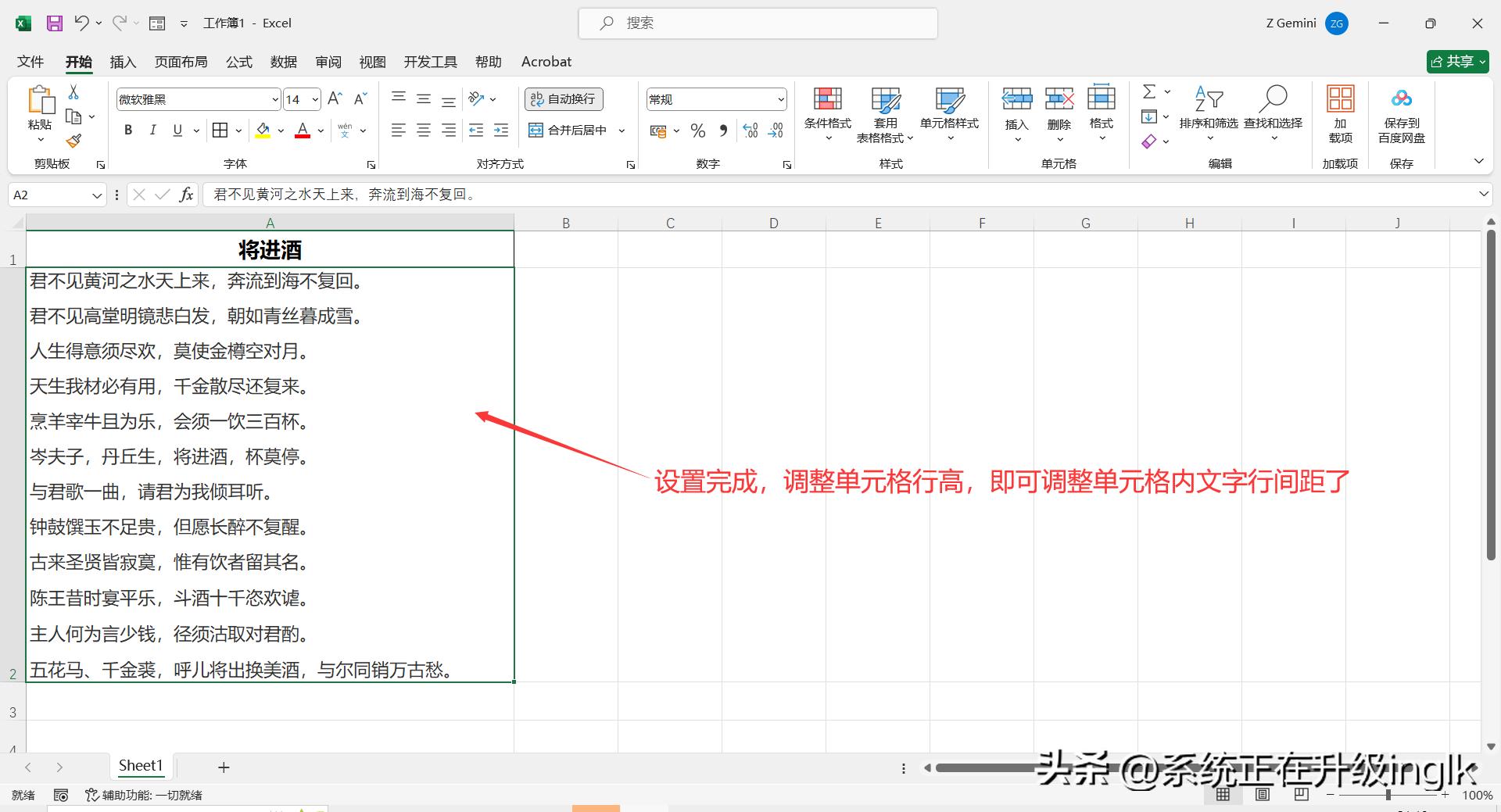Switch to the 插入 ribbon tab

123,62
